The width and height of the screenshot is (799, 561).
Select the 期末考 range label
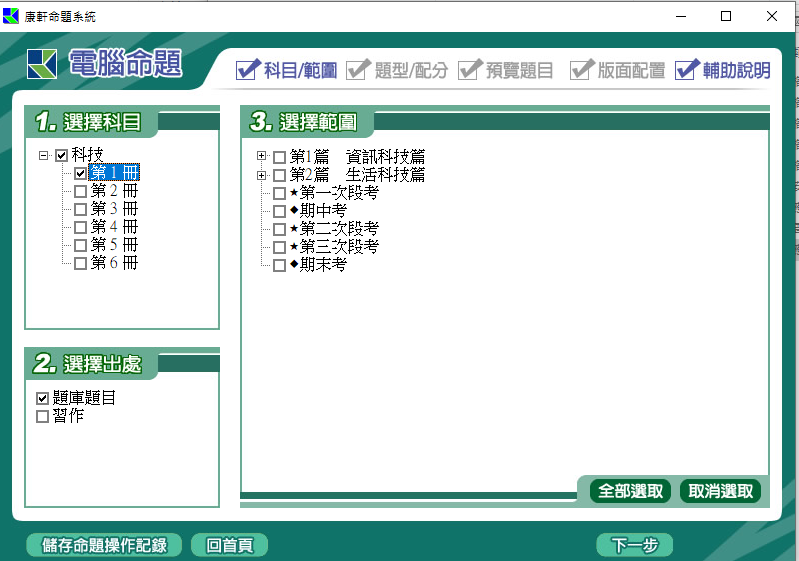click(x=318, y=265)
